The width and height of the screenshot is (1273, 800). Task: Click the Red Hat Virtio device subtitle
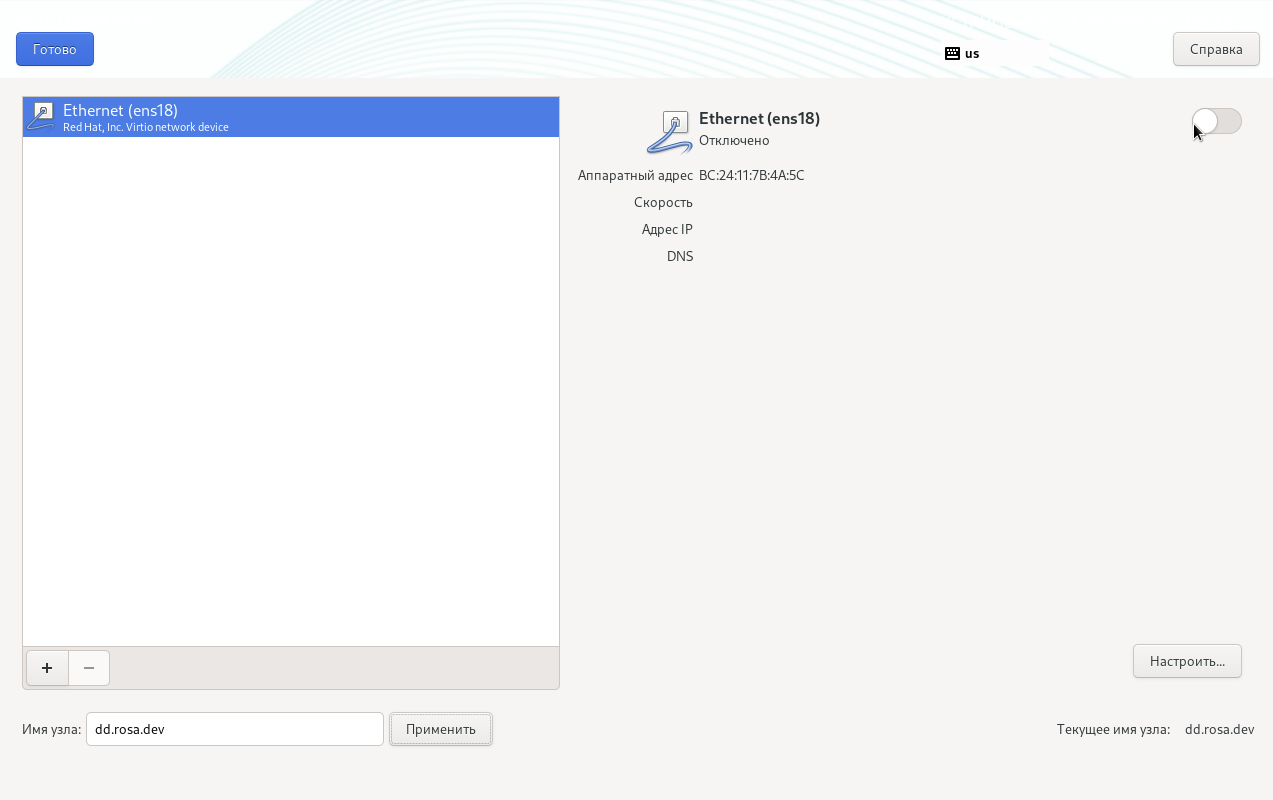pyautogui.click(x=146, y=127)
